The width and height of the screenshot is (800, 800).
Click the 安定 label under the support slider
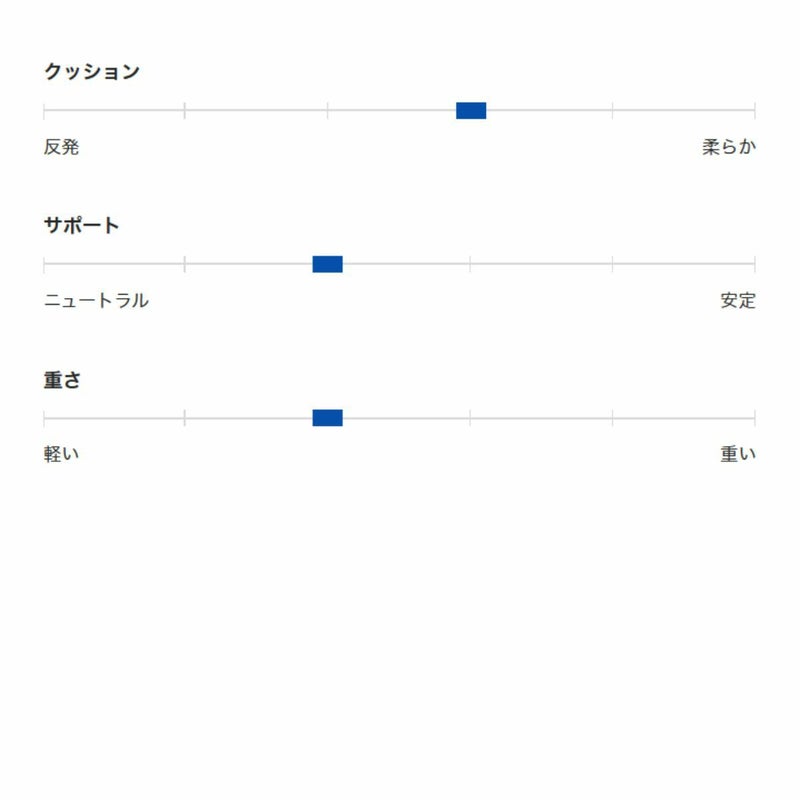(738, 301)
